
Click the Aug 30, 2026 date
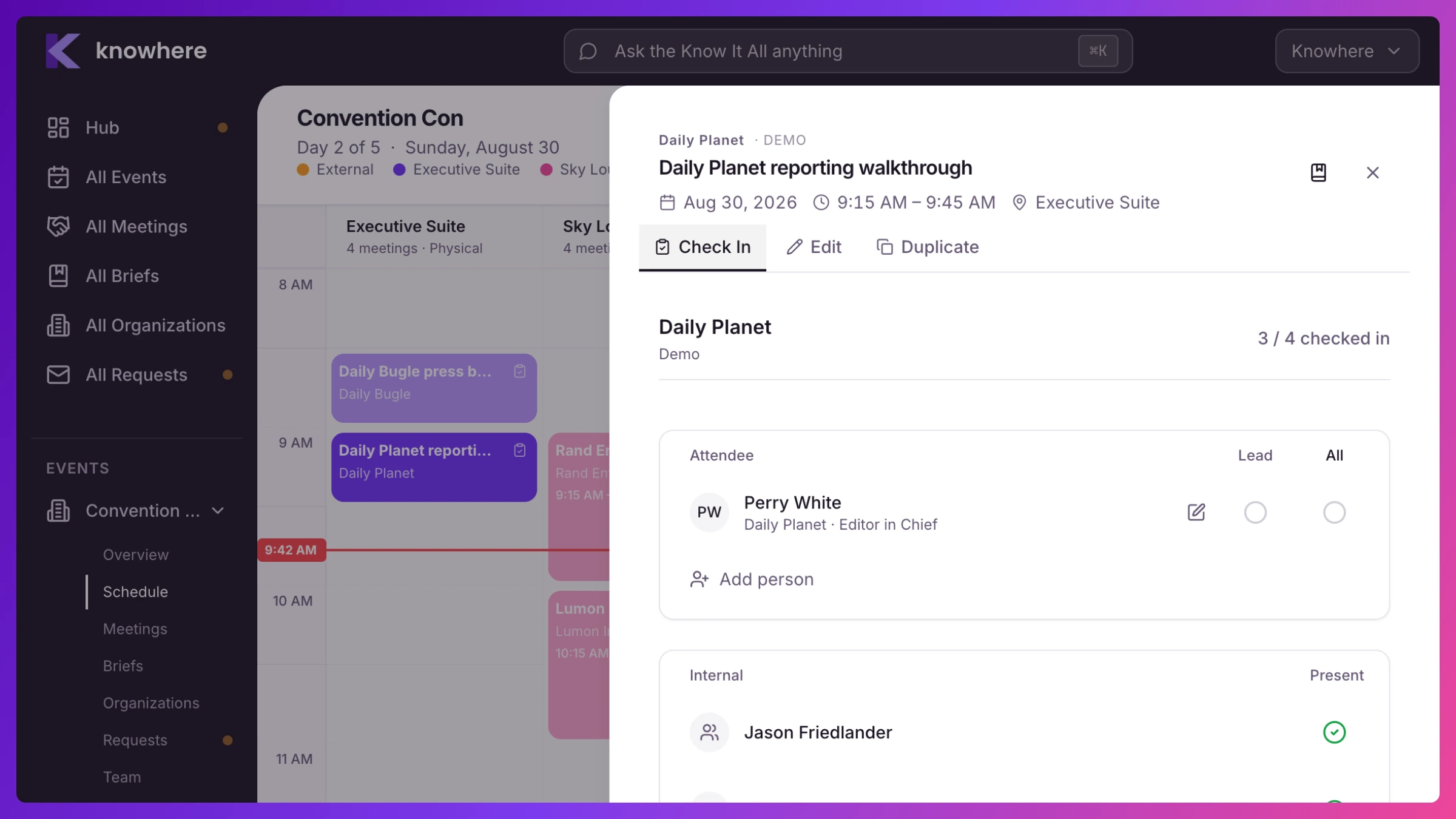pos(740,203)
